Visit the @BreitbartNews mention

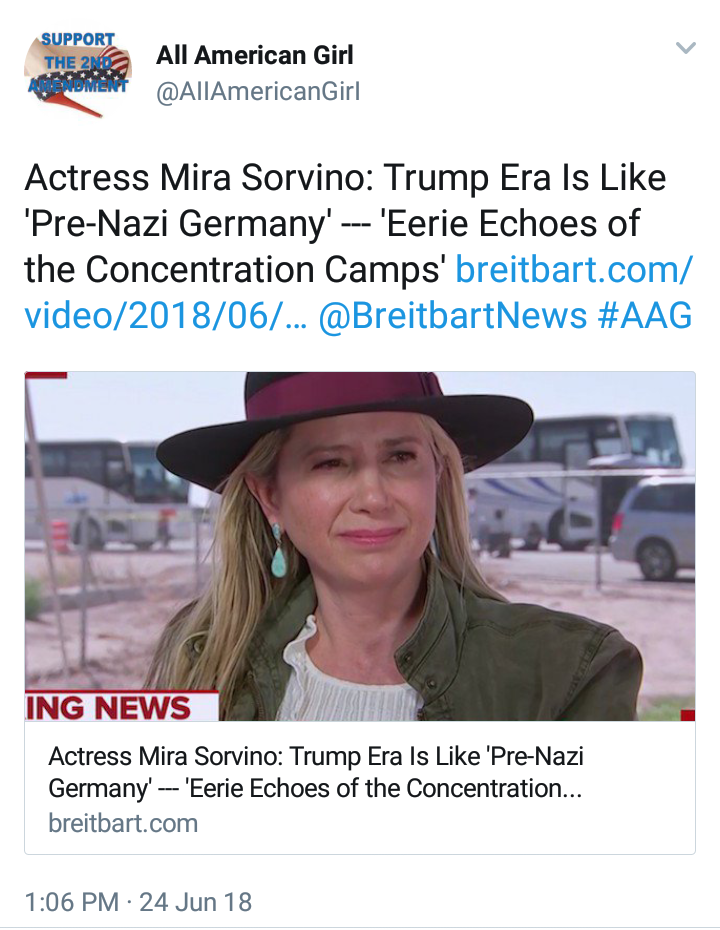tap(453, 316)
